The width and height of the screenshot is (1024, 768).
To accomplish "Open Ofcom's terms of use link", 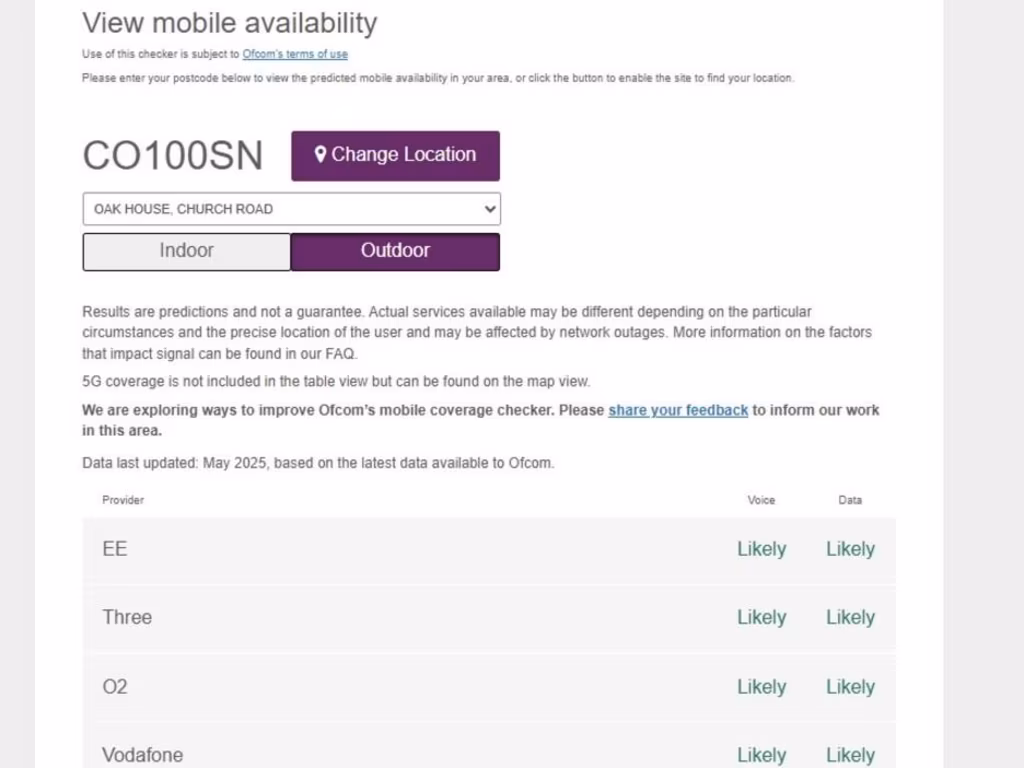I will [x=295, y=54].
